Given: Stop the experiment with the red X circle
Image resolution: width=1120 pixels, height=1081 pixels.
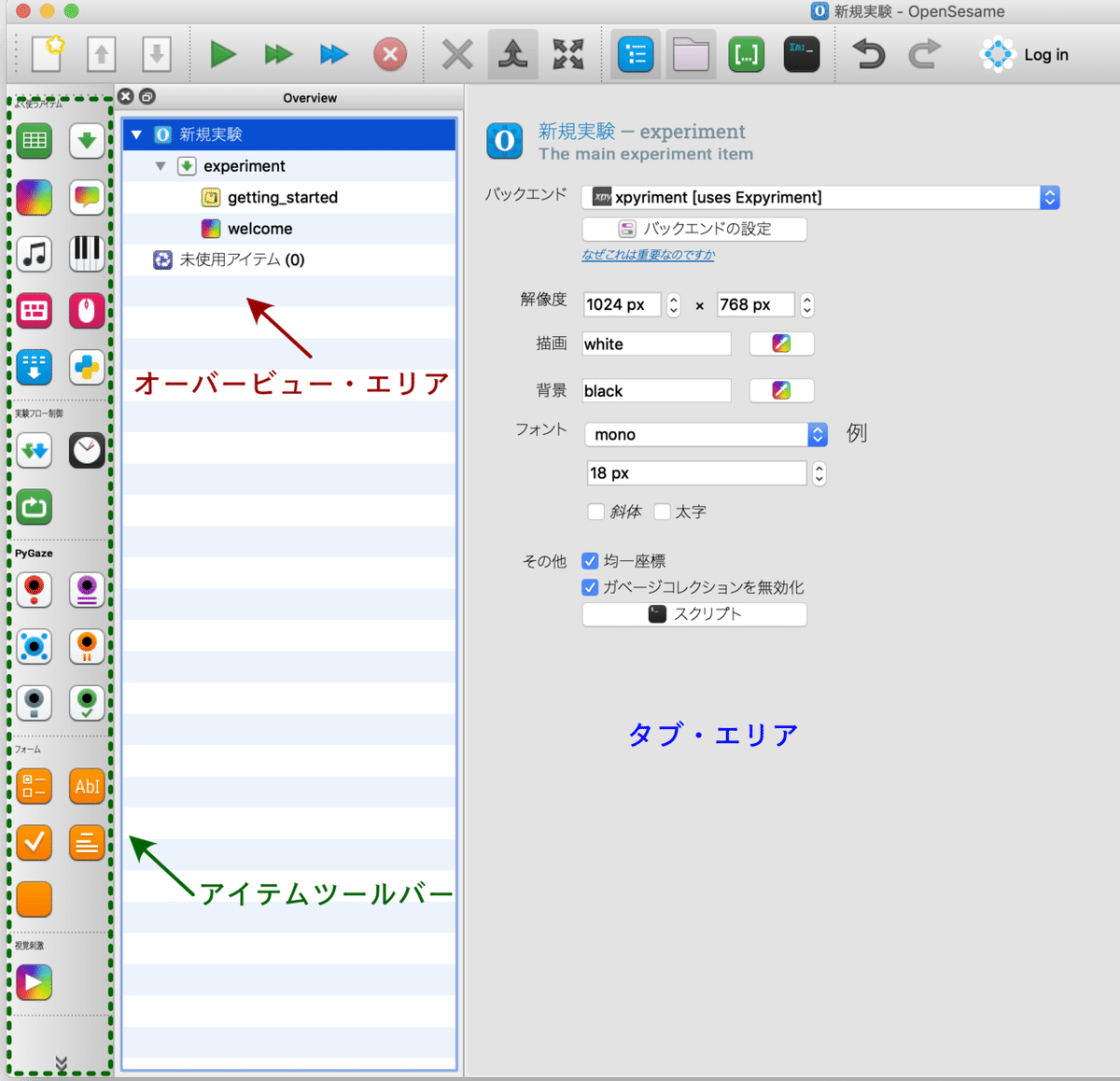Looking at the screenshot, I should coord(390,54).
